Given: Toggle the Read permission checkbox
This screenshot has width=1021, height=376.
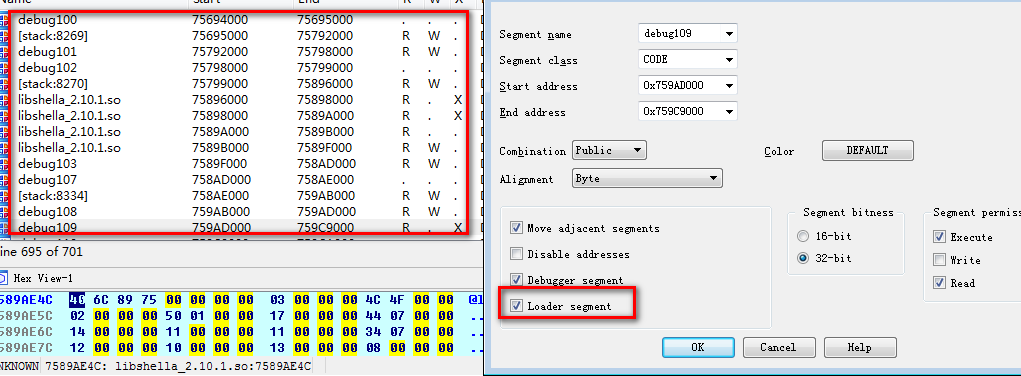Looking at the screenshot, I should [x=939, y=283].
